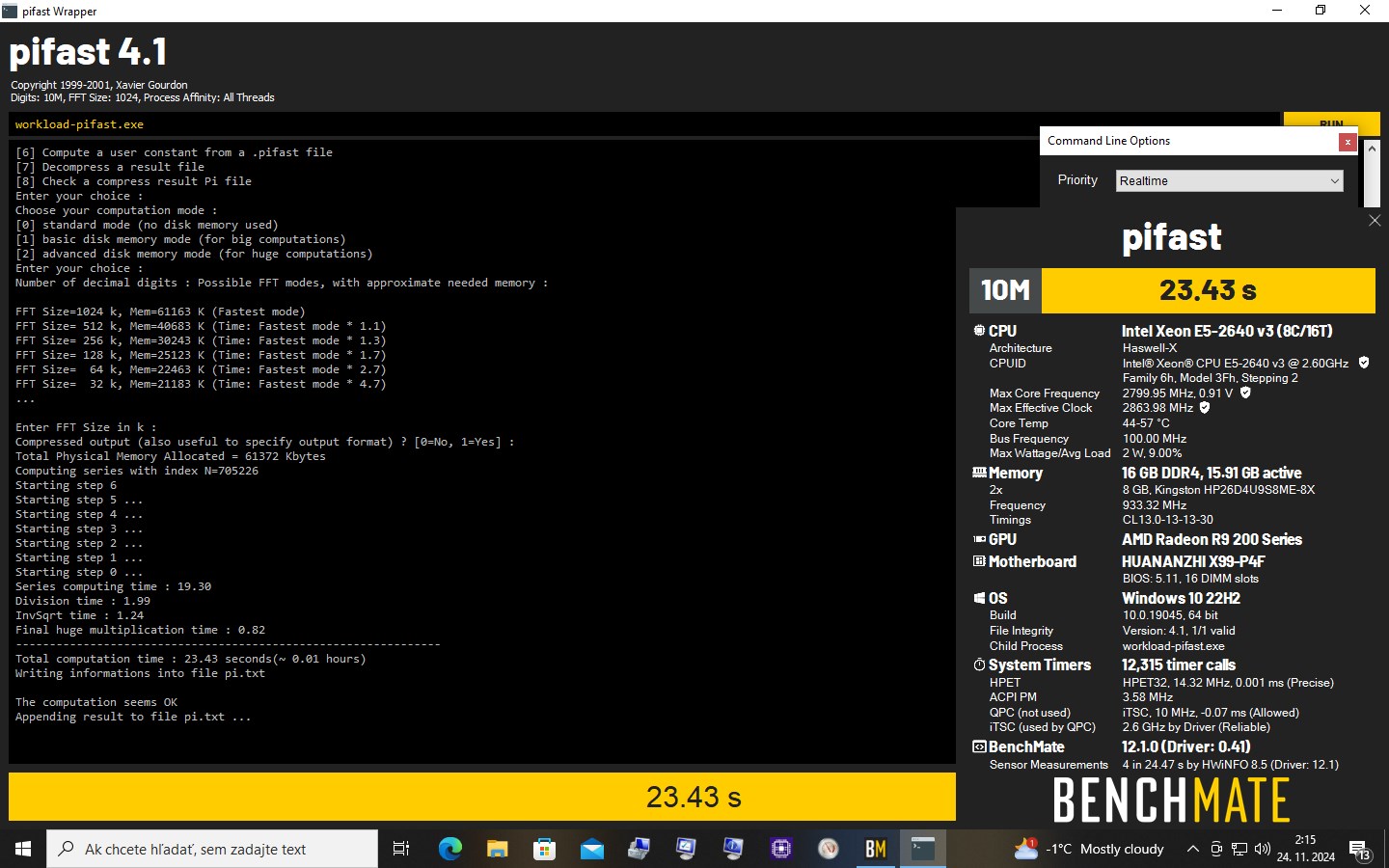Click the OS Windows logo icon
Image resolution: width=1389 pixels, height=868 pixels.
coord(979,598)
